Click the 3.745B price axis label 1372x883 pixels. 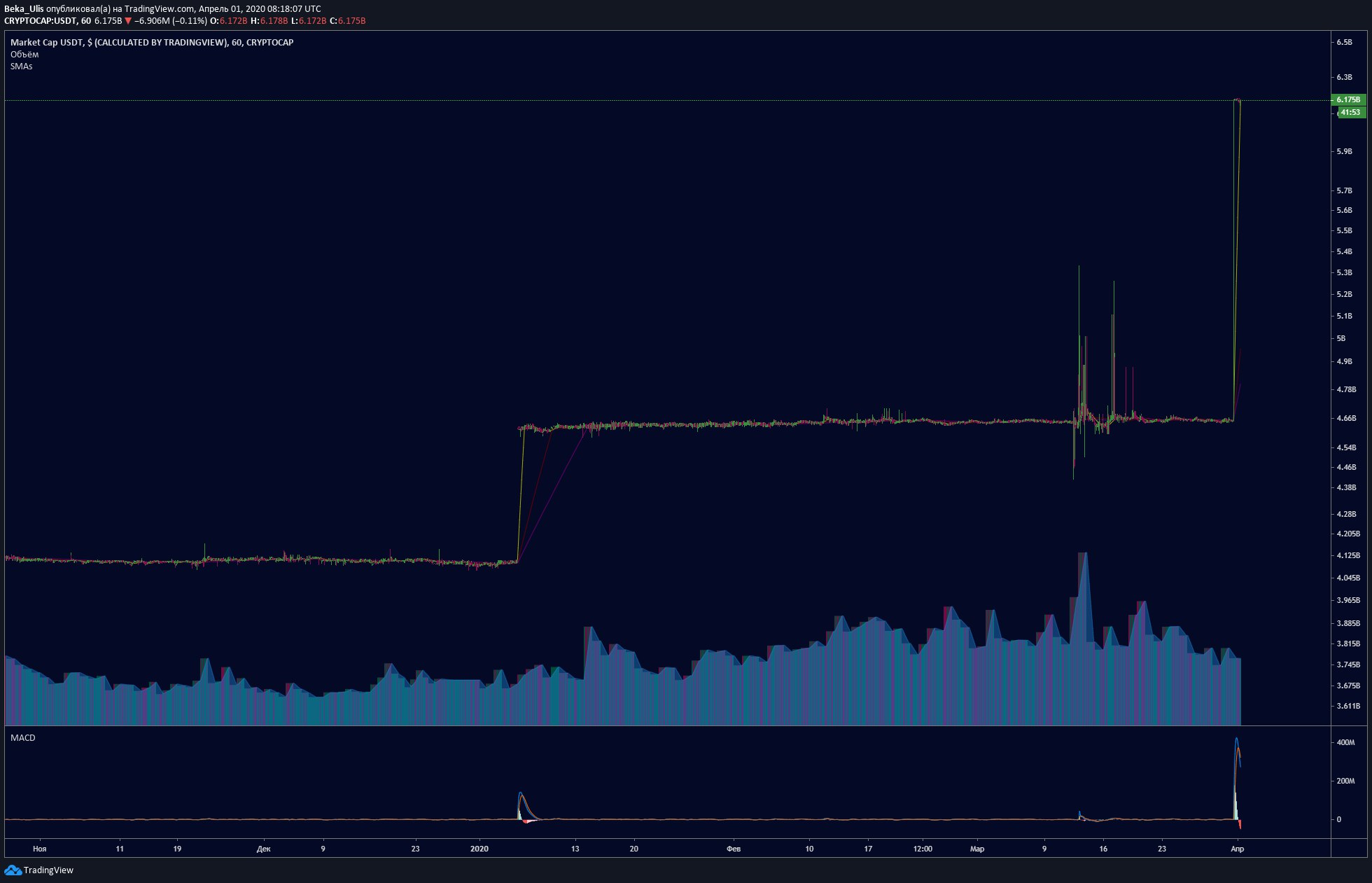coord(1348,665)
